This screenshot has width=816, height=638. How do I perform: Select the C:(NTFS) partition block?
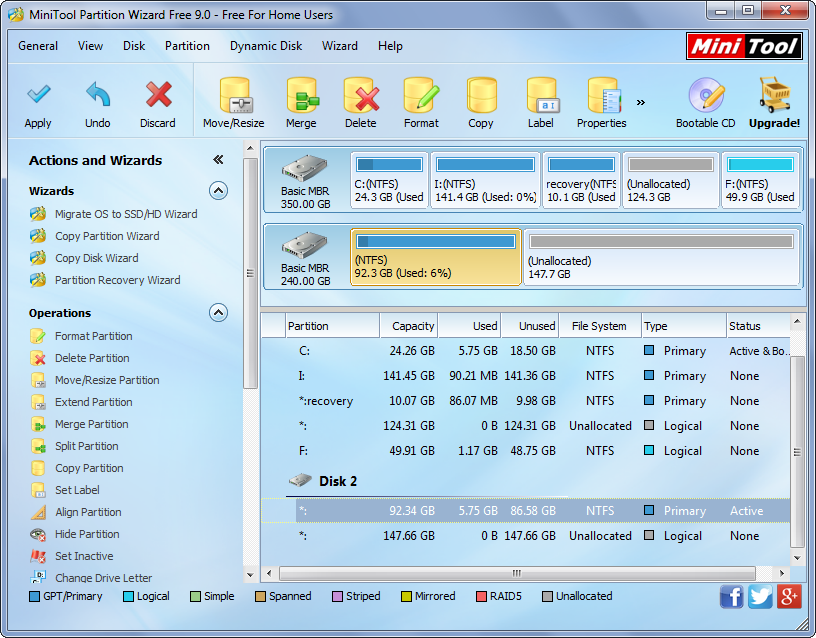[389, 180]
